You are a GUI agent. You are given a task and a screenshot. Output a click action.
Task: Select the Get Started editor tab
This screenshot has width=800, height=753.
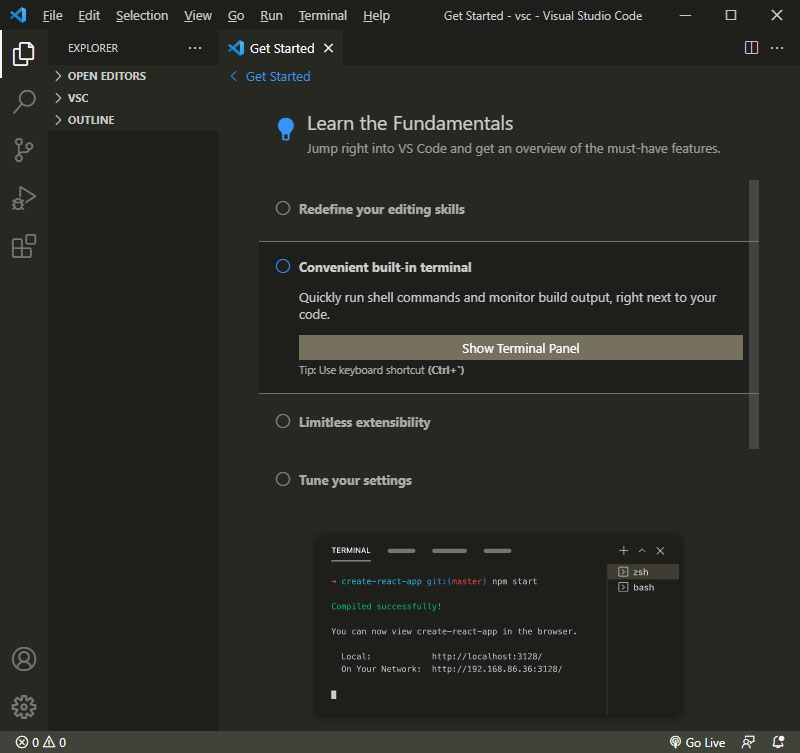(x=280, y=48)
